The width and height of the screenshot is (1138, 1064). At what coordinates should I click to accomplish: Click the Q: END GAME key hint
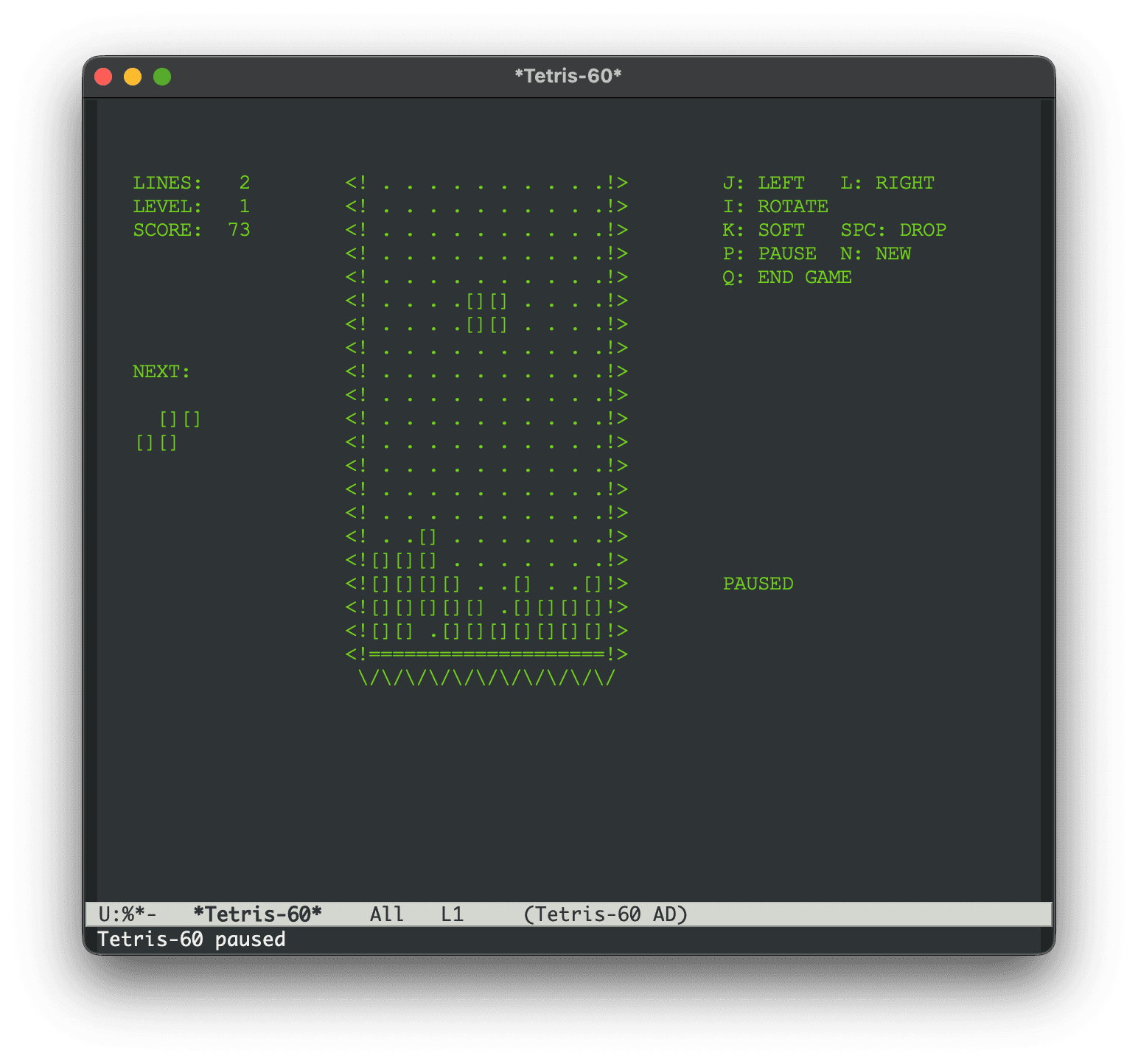787,277
